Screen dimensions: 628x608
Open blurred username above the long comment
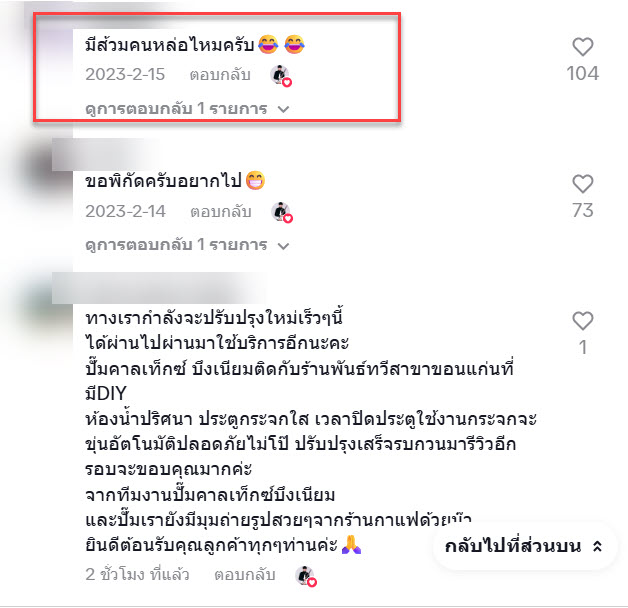[158, 288]
